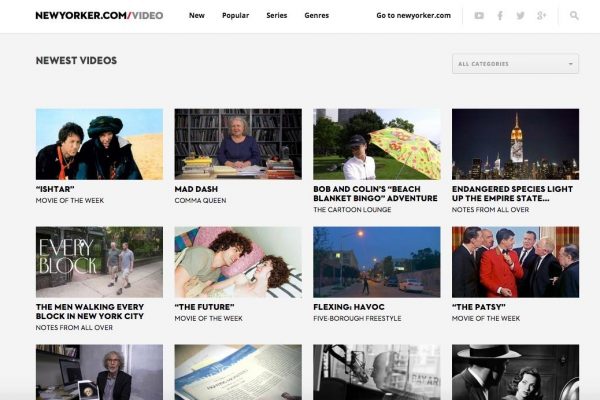Open thumbnail of man holding tablet at desk
Screen dimensions: 600x400
(x=99, y=372)
